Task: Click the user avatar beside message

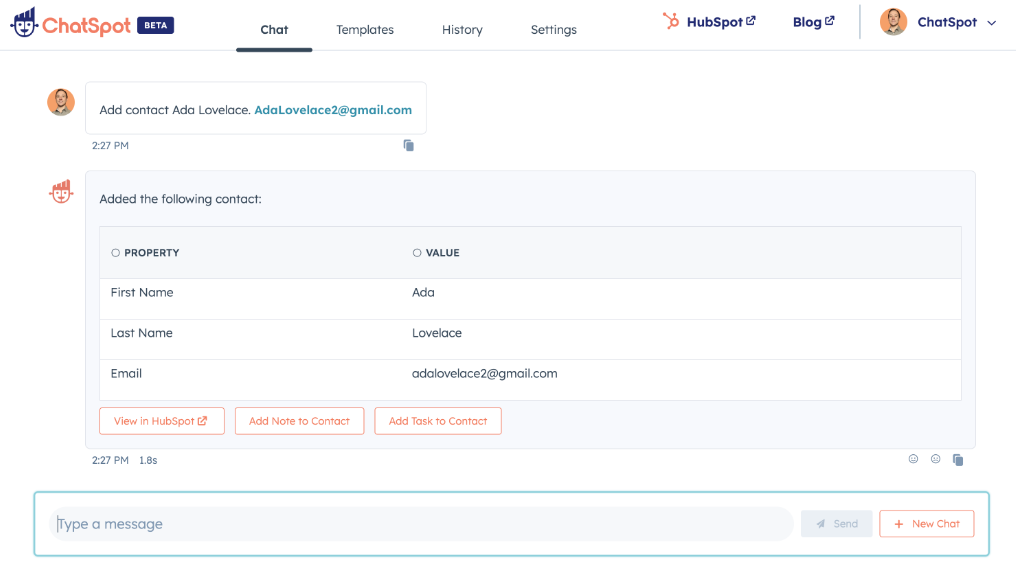Action: click(61, 102)
